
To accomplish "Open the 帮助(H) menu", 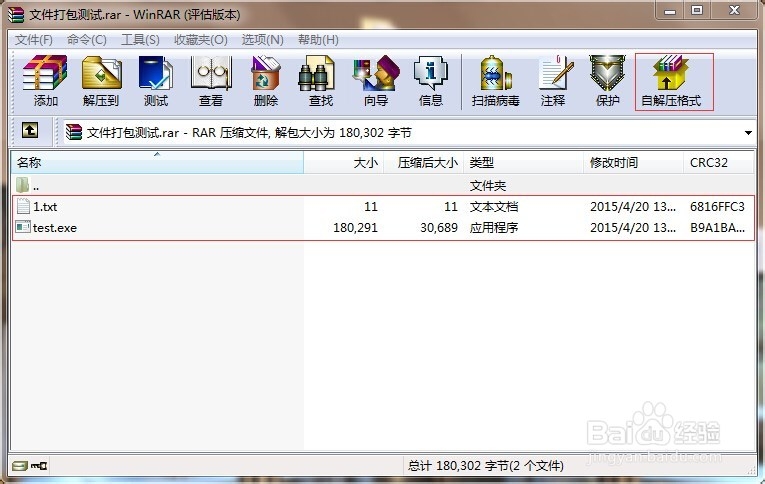I will (x=318, y=40).
